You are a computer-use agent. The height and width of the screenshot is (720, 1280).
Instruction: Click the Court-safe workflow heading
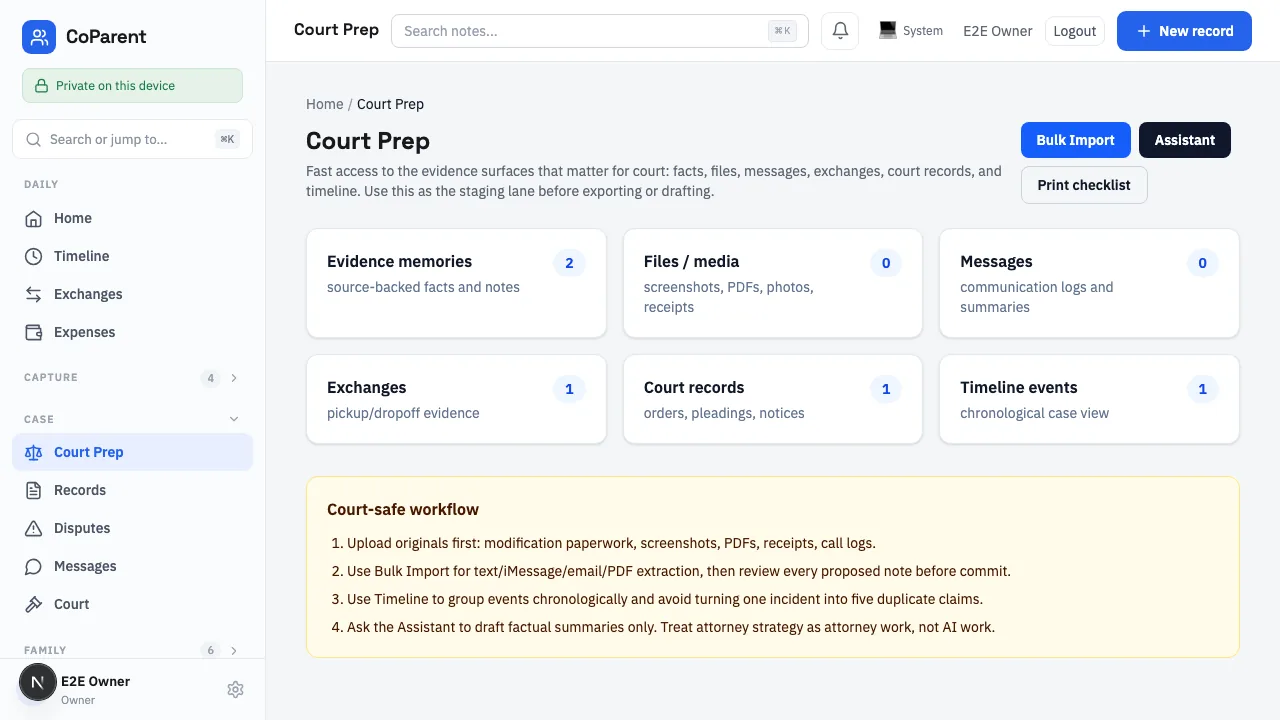pyautogui.click(x=403, y=509)
